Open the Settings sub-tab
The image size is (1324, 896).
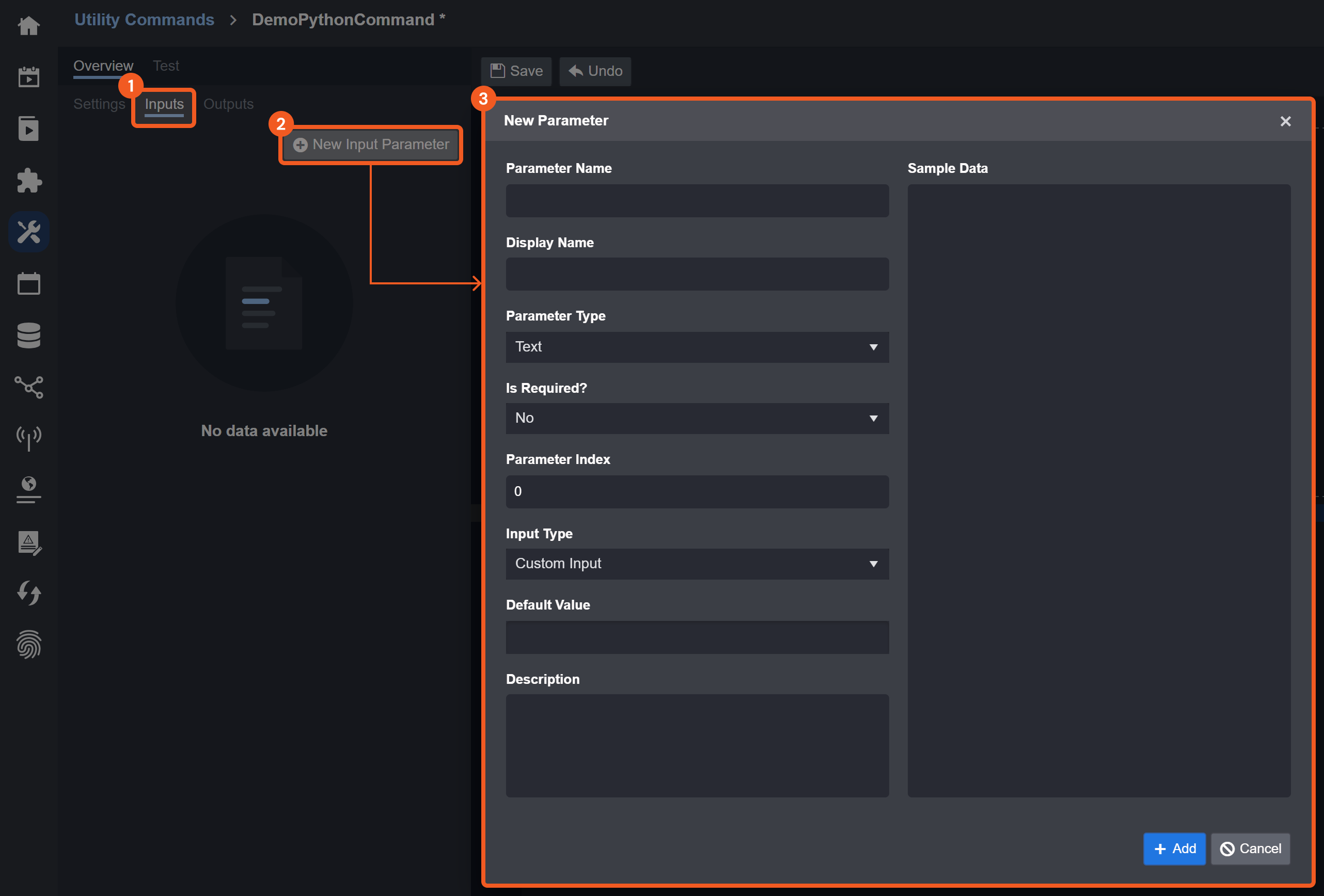(99, 104)
